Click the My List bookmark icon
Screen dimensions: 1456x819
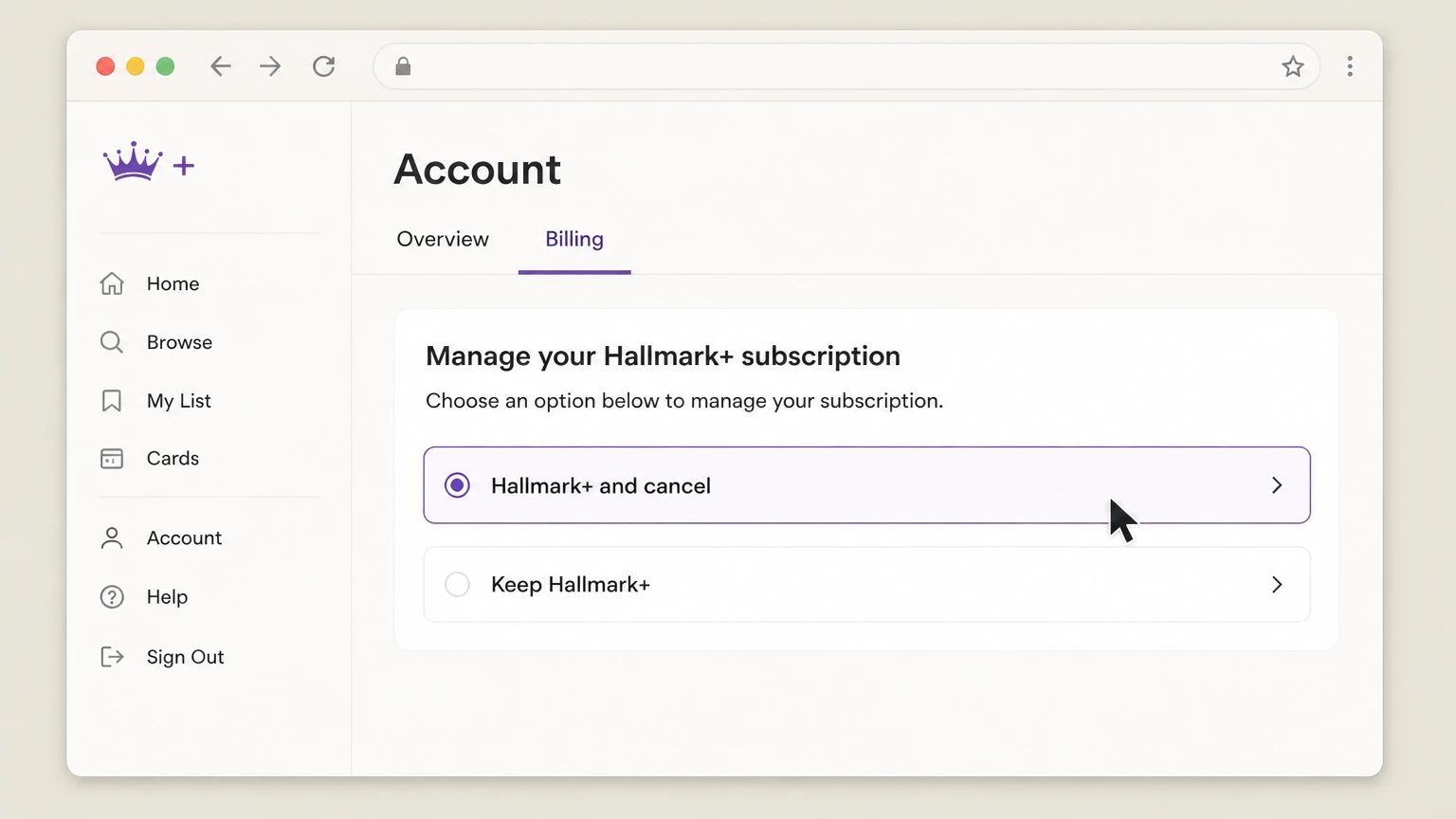(112, 401)
